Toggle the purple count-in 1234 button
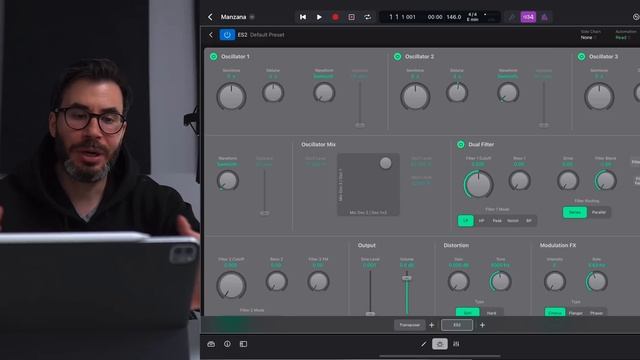The image size is (640, 360). pyautogui.click(x=528, y=17)
